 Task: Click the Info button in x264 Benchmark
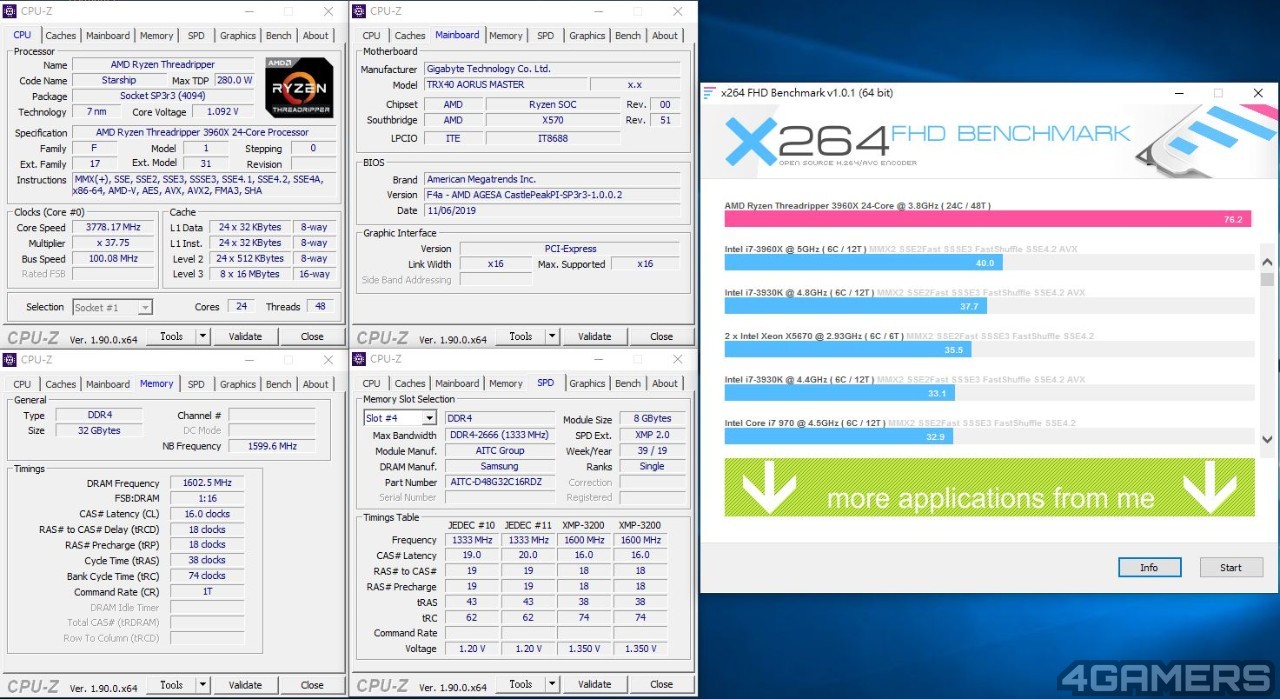(x=1149, y=567)
